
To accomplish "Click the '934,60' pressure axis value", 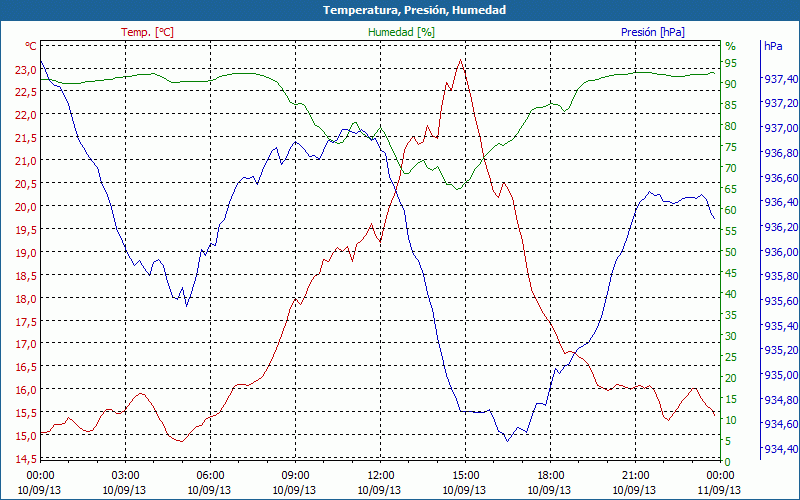I will [781, 424].
